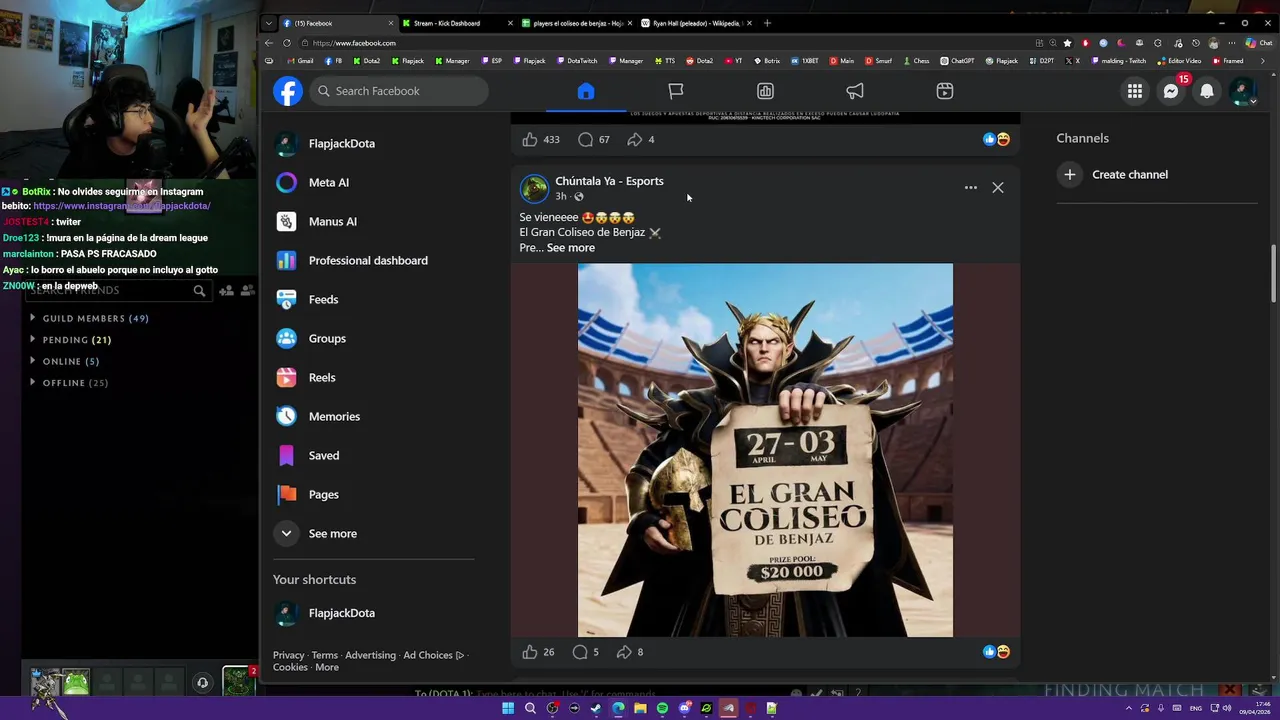Open the Windows Start button
The height and width of the screenshot is (720, 1280).
(x=508, y=708)
